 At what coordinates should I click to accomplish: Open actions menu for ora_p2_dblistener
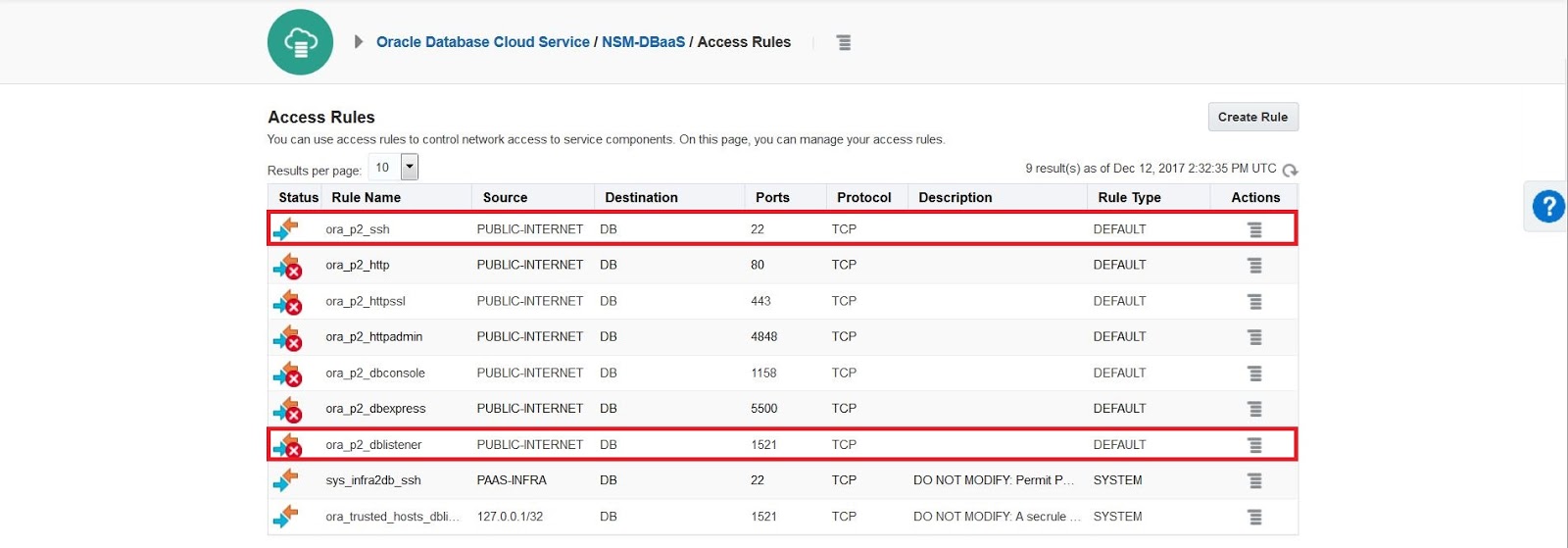tap(1254, 445)
